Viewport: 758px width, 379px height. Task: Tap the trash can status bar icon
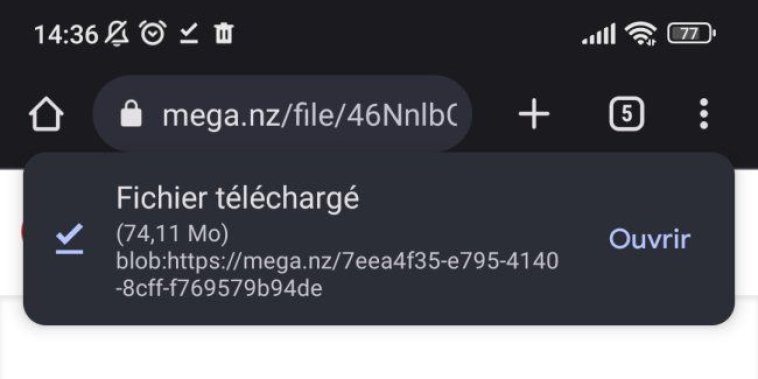pos(224,34)
